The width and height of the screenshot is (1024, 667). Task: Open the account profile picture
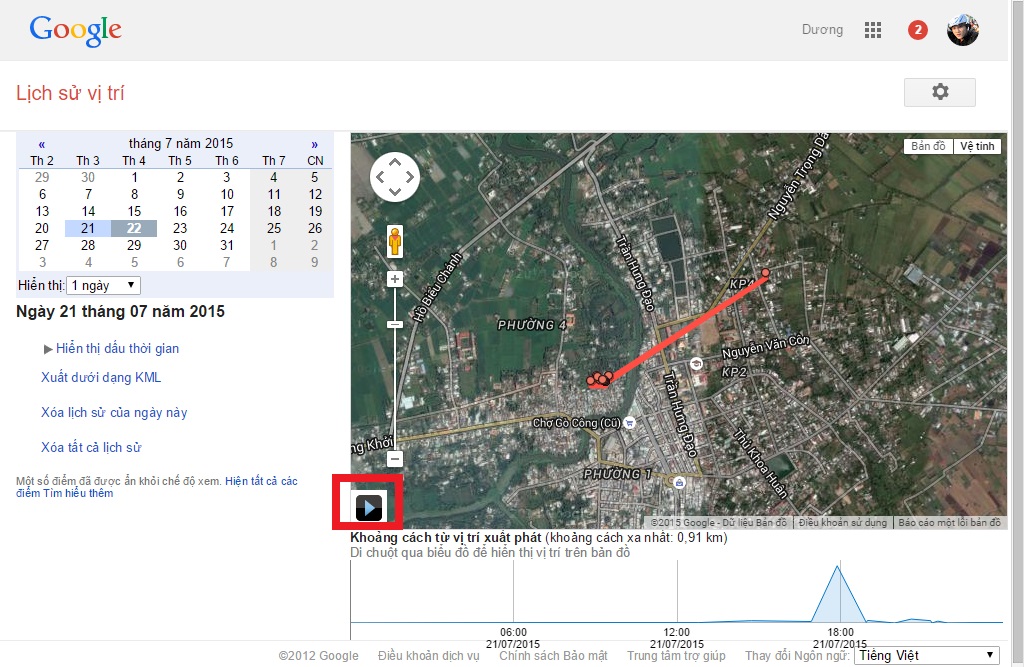pyautogui.click(x=963, y=30)
